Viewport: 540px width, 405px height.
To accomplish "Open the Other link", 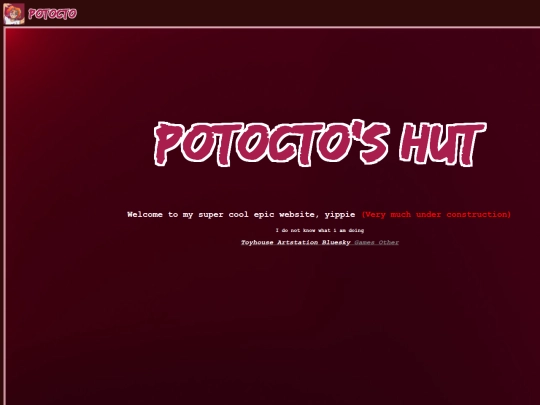I will click(388, 242).
